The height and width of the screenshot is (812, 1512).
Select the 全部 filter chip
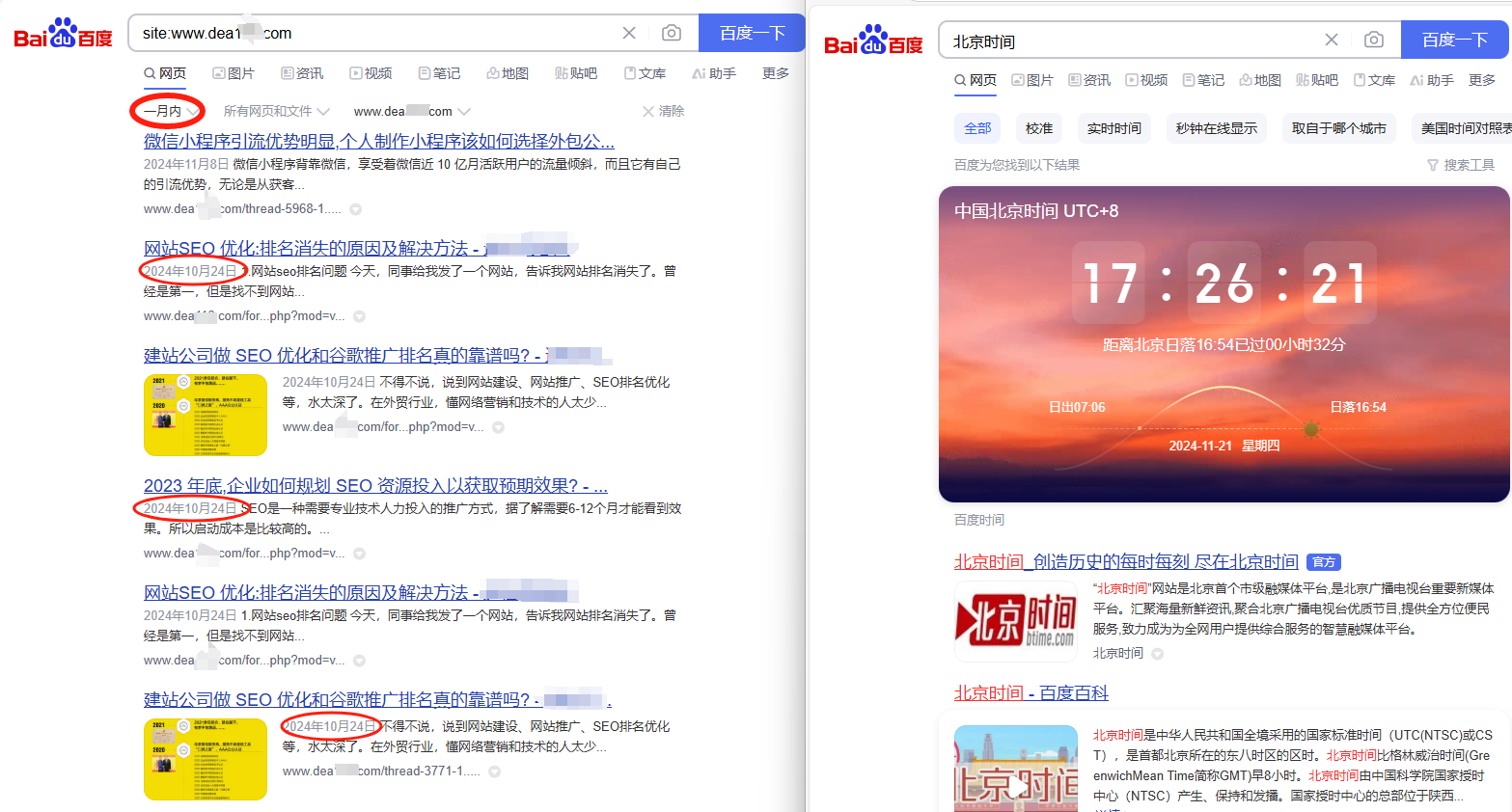[x=977, y=128]
